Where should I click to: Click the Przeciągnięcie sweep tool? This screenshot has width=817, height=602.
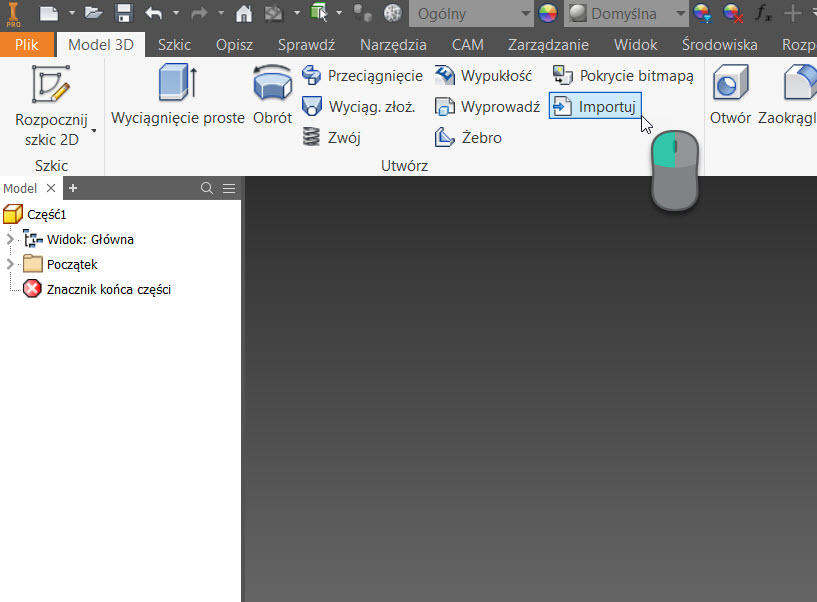click(x=362, y=76)
